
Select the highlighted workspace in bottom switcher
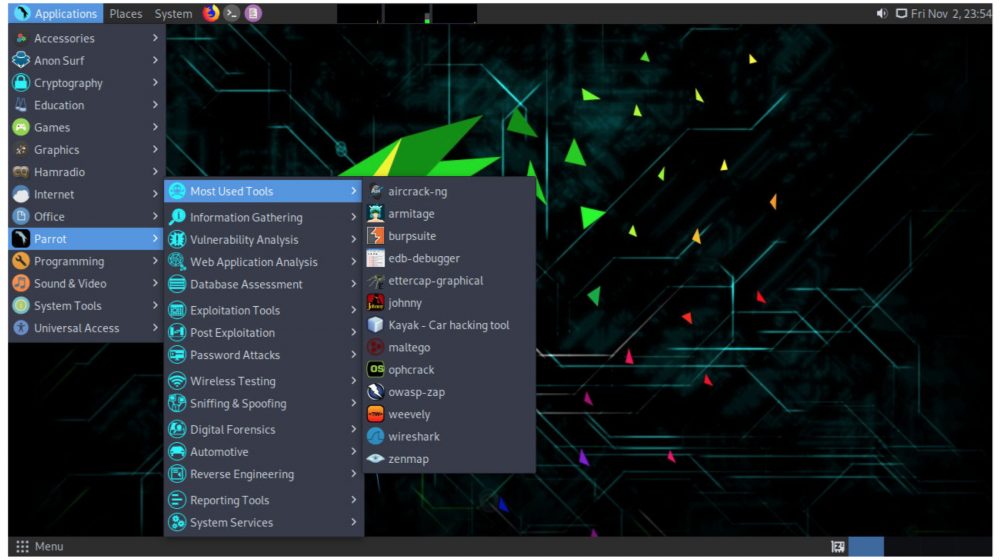pos(866,546)
